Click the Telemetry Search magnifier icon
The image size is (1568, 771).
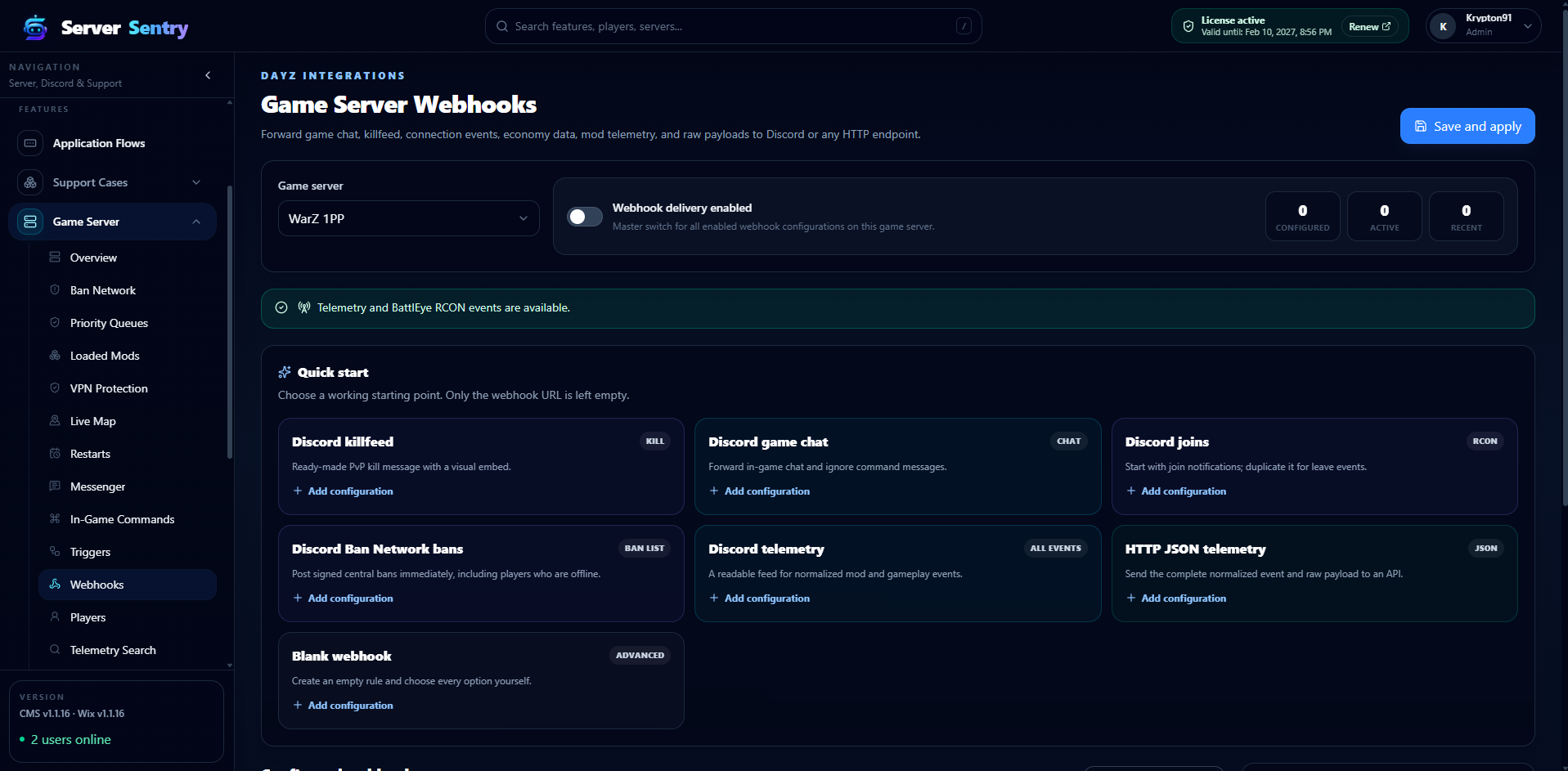click(55, 650)
